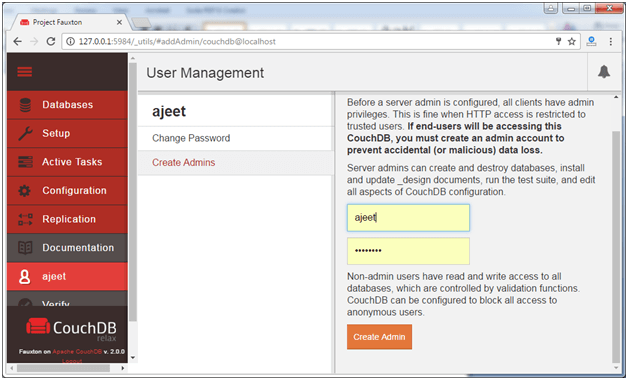Open a new browser tab
This screenshot has width=628, height=380.
click(x=141, y=23)
